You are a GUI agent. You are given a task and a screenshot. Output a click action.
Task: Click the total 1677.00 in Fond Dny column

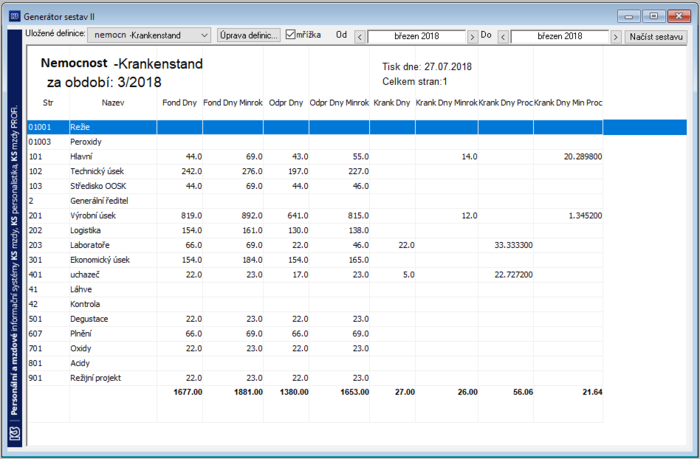(188, 392)
